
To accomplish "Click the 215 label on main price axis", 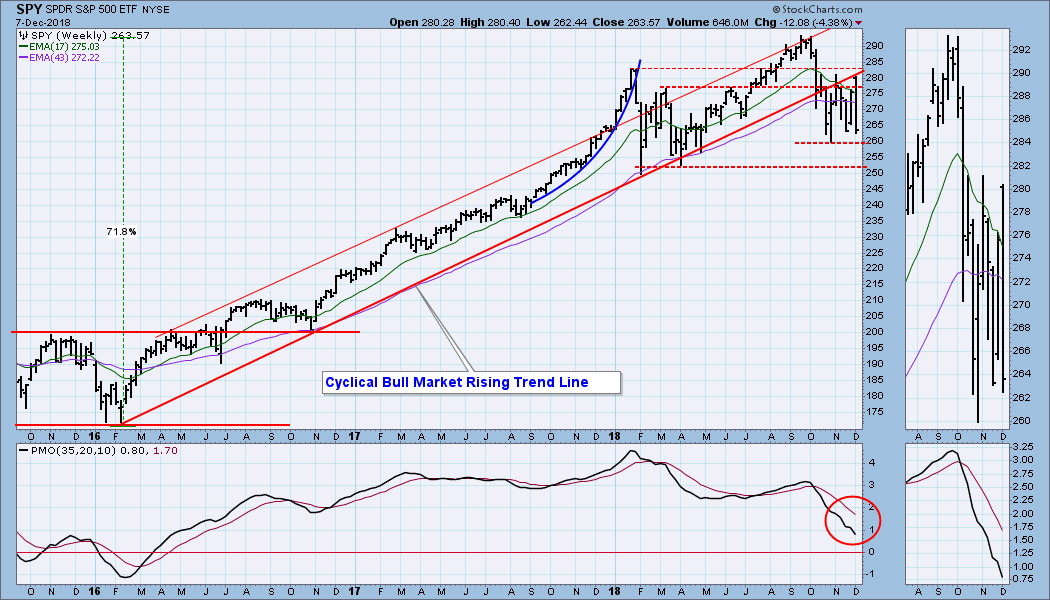I will [x=875, y=284].
